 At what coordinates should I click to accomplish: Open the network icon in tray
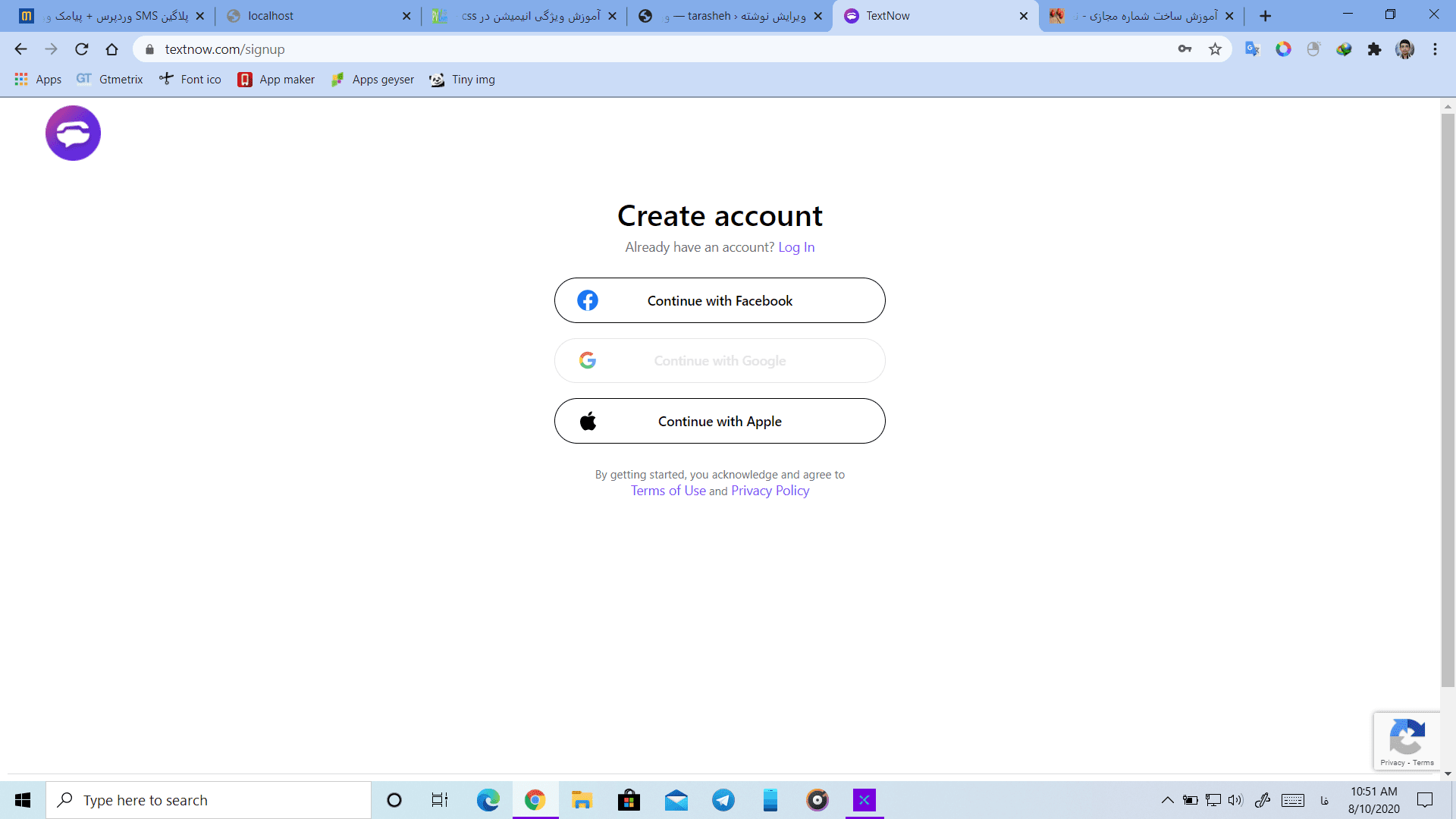tap(1213, 800)
